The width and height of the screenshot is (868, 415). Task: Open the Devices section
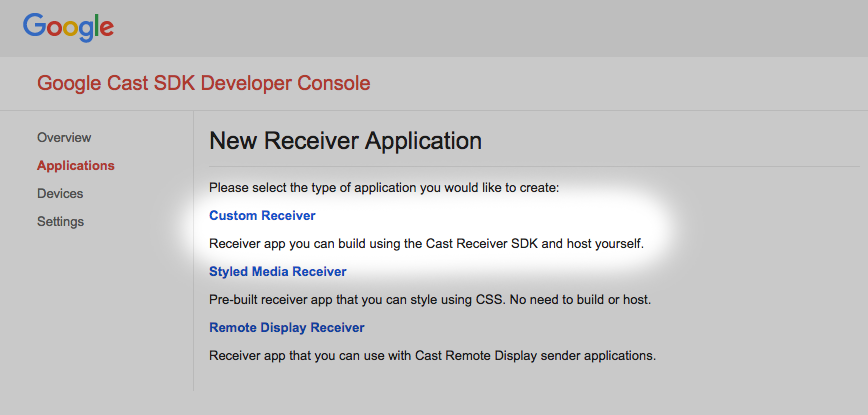click(x=60, y=193)
